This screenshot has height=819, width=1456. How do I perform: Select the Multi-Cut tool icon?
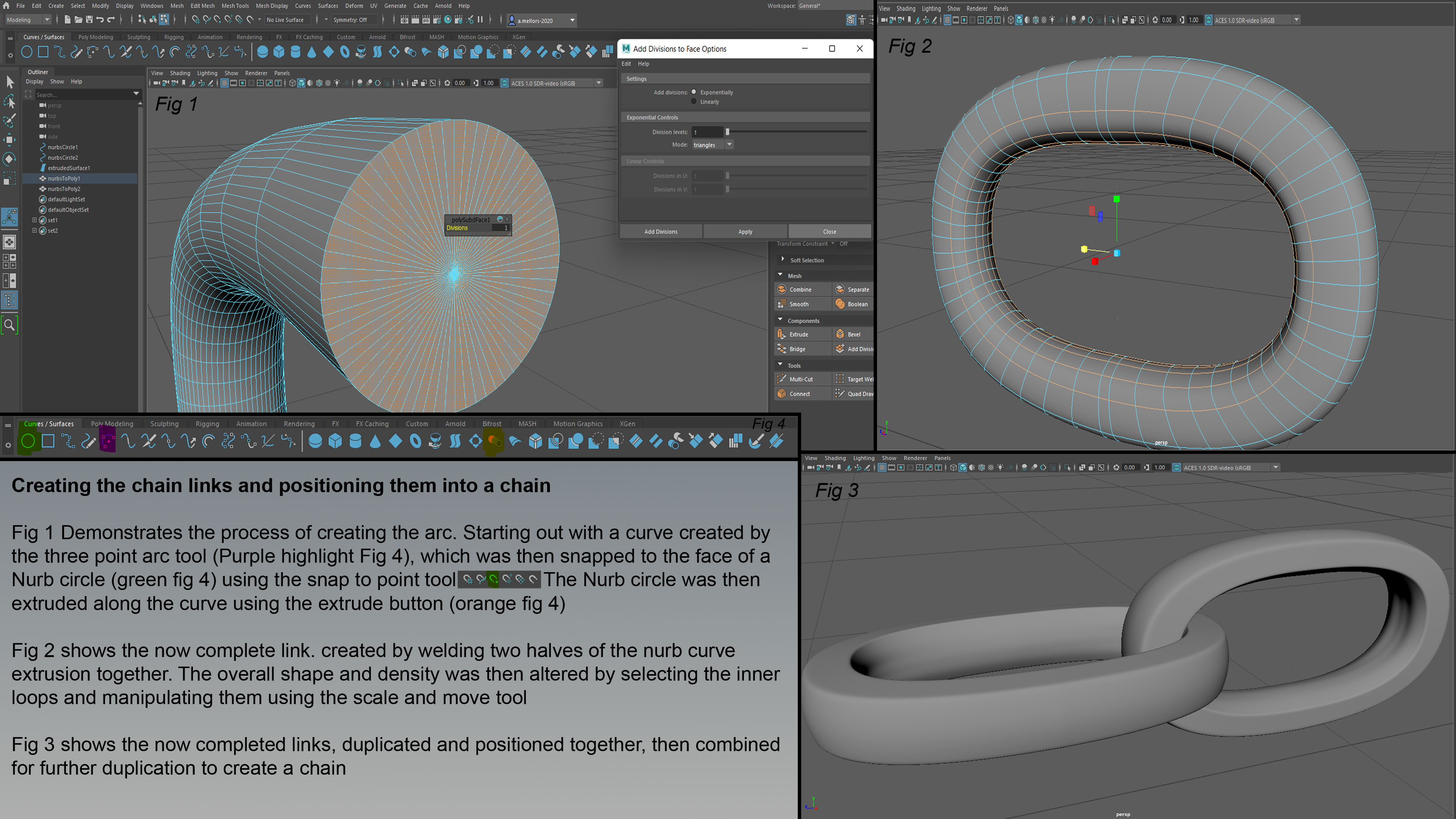pos(782,379)
